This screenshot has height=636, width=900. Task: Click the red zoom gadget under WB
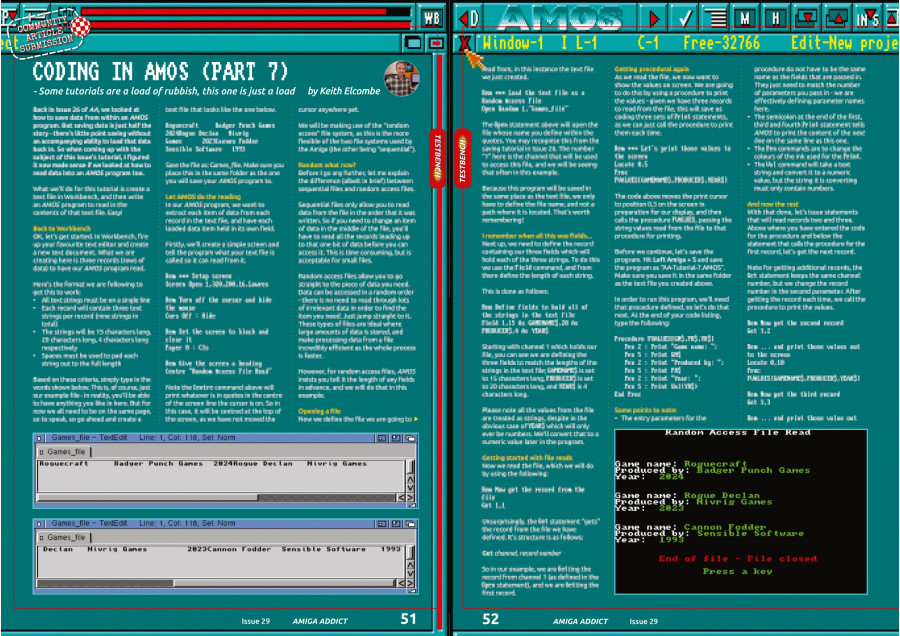[x=436, y=43]
